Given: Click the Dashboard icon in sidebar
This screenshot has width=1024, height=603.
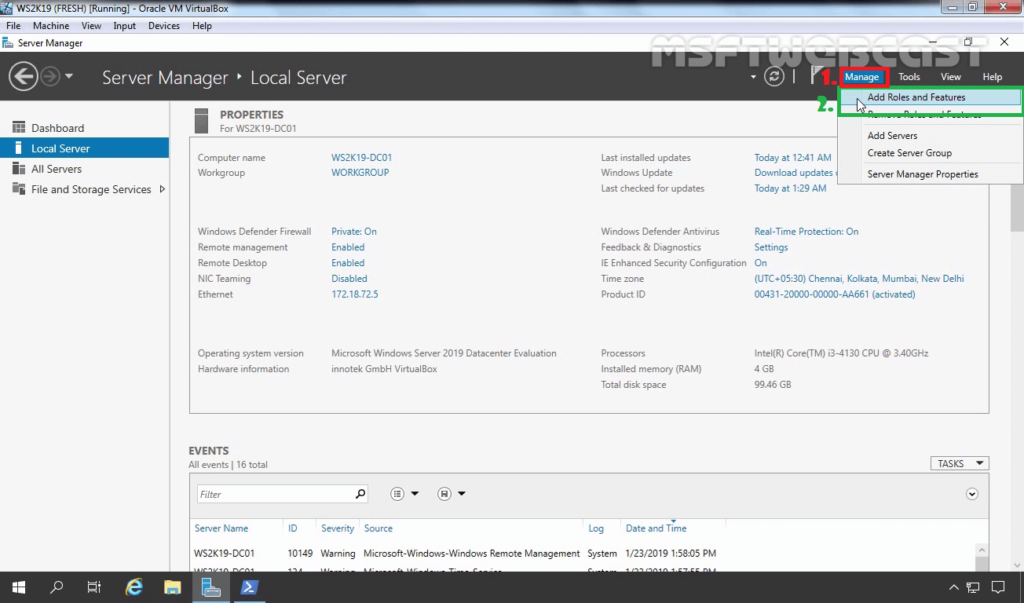Looking at the screenshot, I should [18, 127].
